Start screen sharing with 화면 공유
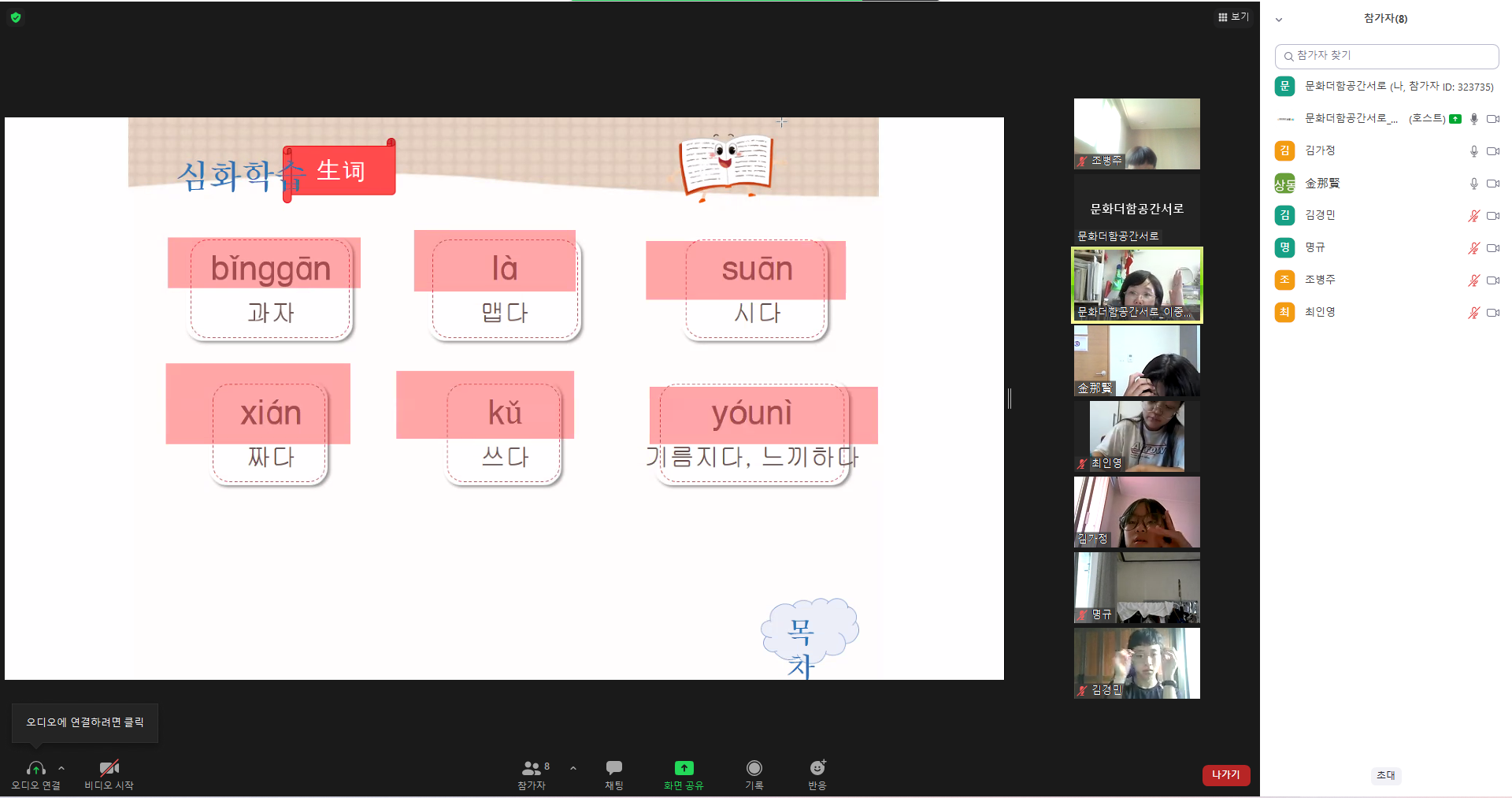This screenshot has width=1512, height=798. [684, 773]
